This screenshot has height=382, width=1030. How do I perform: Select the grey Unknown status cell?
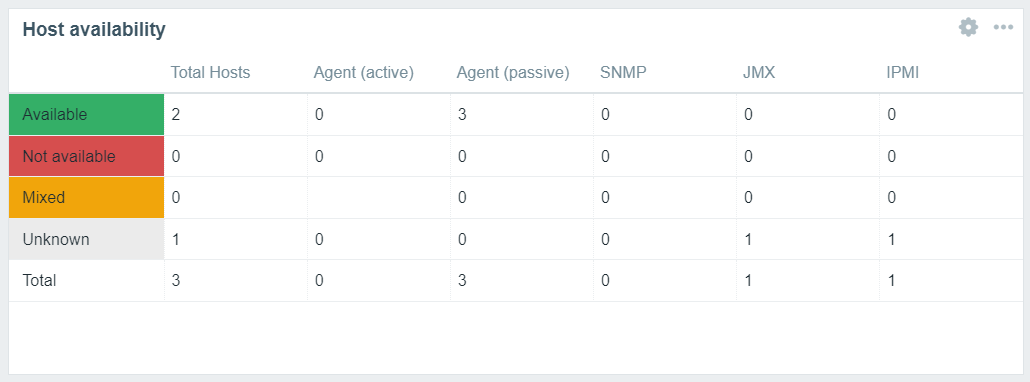(87, 240)
